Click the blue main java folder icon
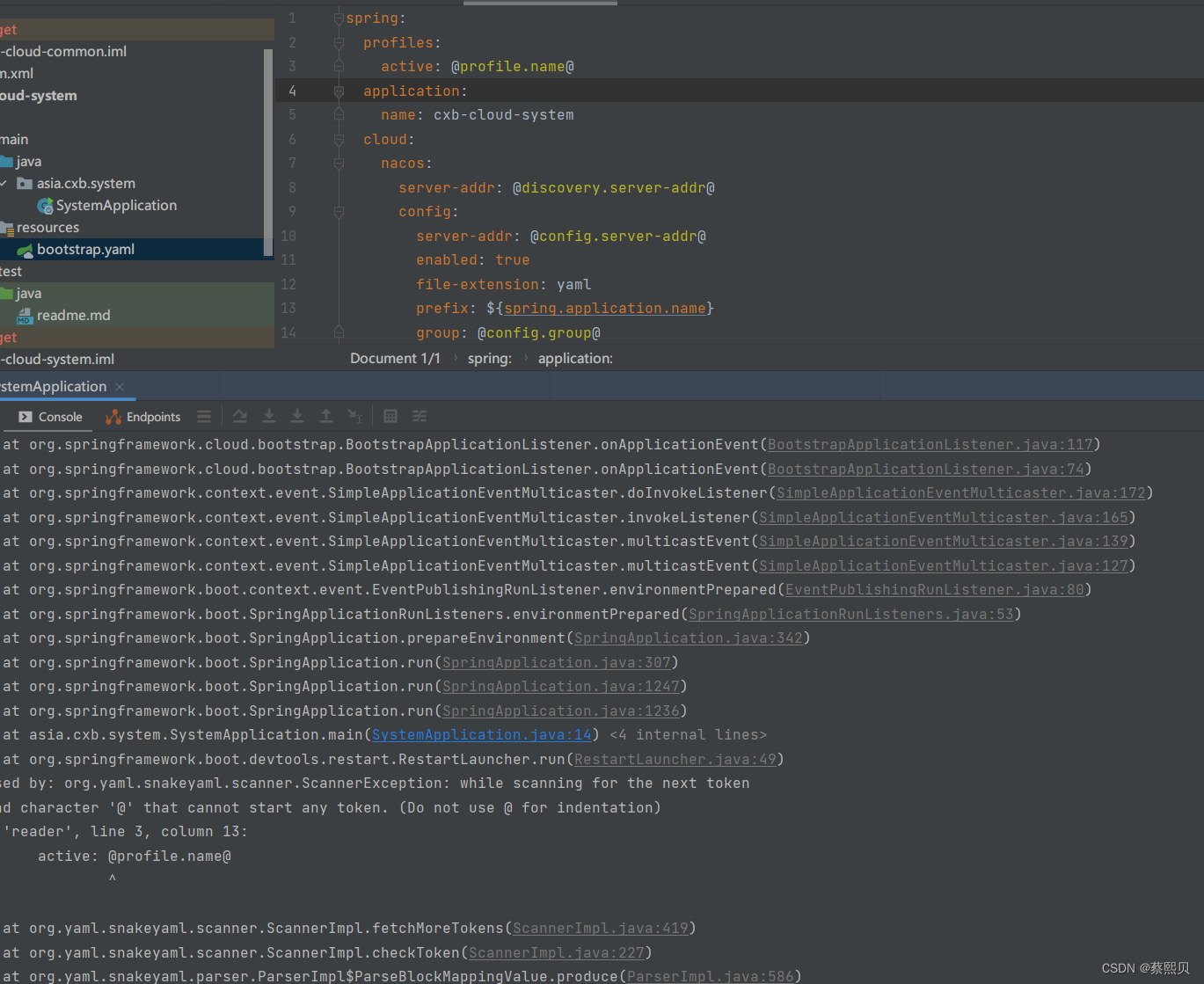 [x=7, y=162]
